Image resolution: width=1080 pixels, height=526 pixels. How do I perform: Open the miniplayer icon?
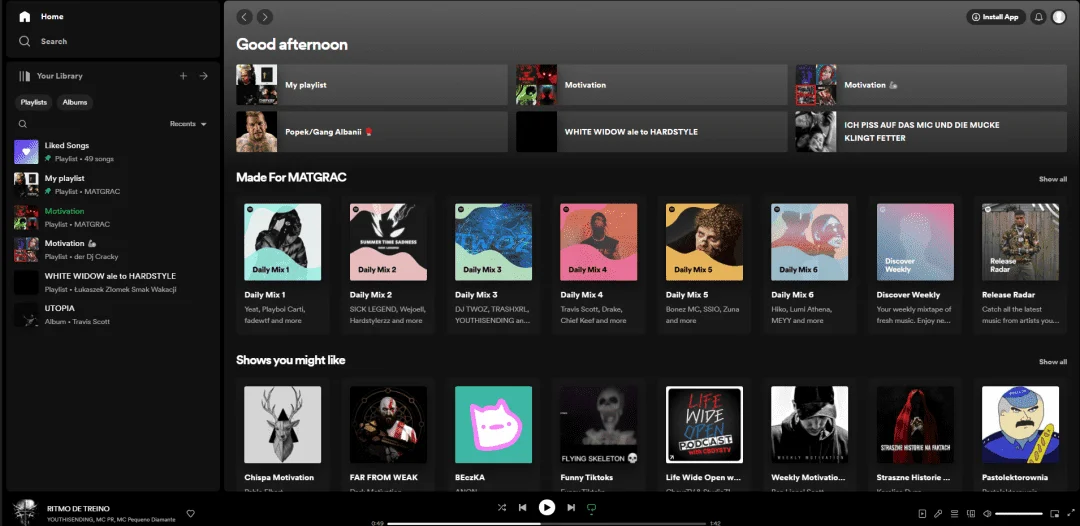(1054, 514)
